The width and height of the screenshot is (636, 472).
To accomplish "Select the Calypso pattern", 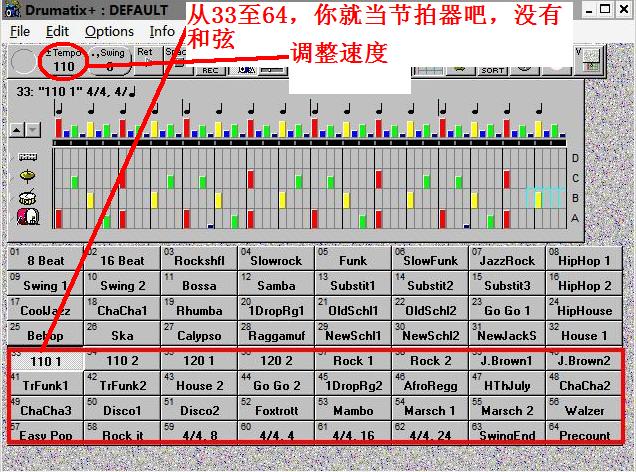I will pyautogui.click(x=199, y=333).
